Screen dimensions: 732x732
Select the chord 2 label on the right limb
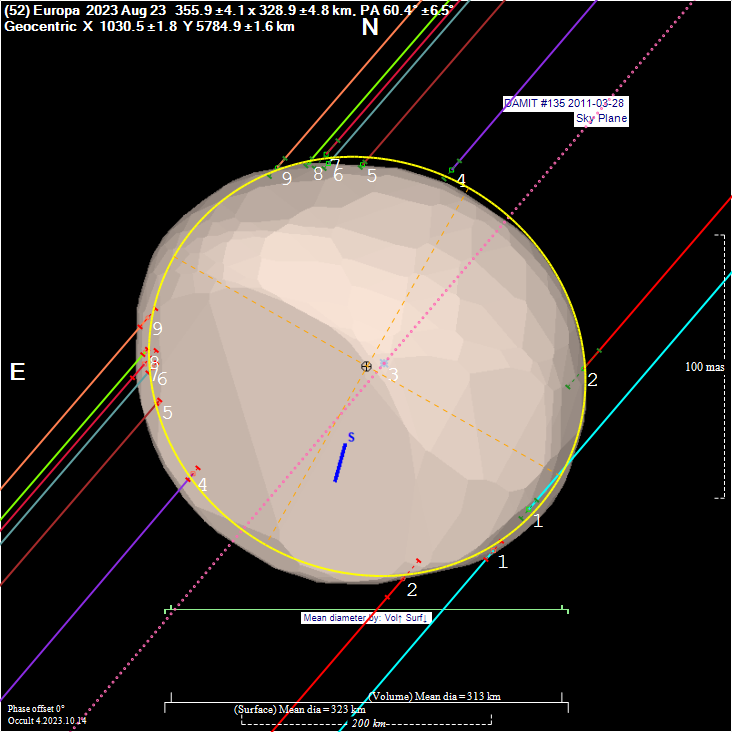[592, 380]
